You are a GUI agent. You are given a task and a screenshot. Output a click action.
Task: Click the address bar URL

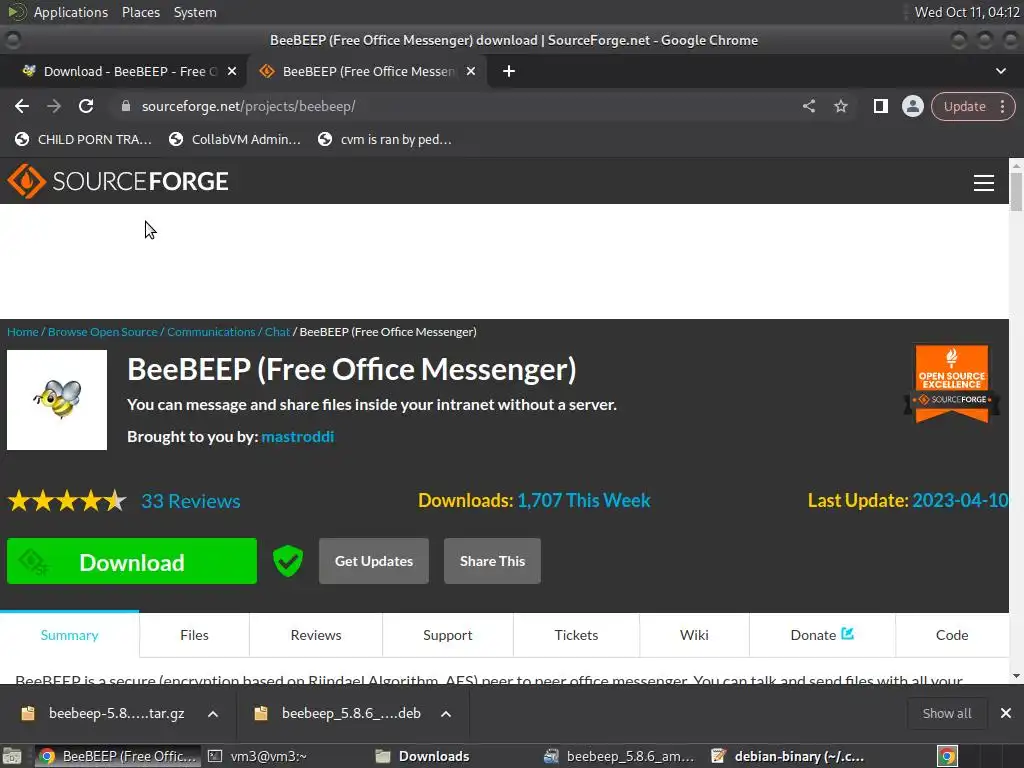click(x=249, y=106)
